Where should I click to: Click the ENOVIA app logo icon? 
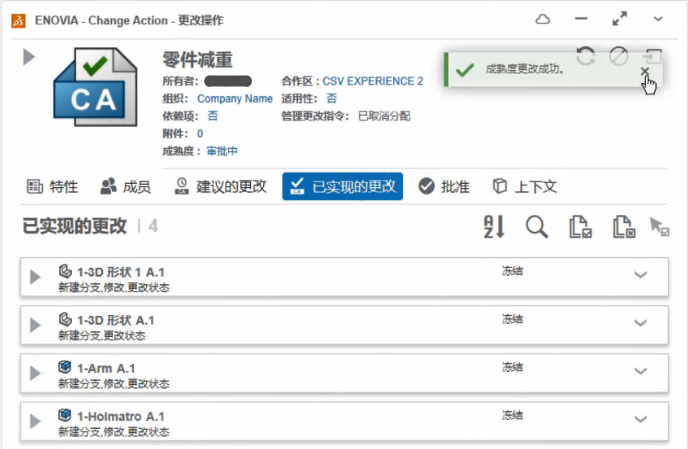(x=18, y=21)
